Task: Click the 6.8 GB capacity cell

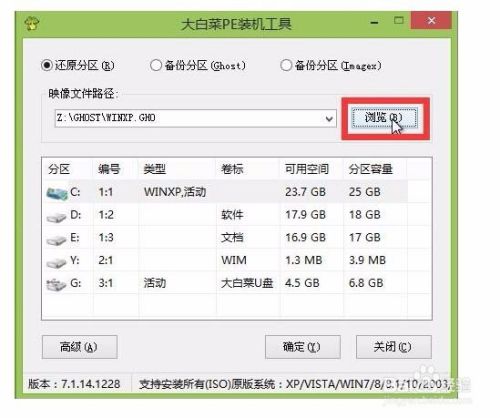Action: pos(366,283)
